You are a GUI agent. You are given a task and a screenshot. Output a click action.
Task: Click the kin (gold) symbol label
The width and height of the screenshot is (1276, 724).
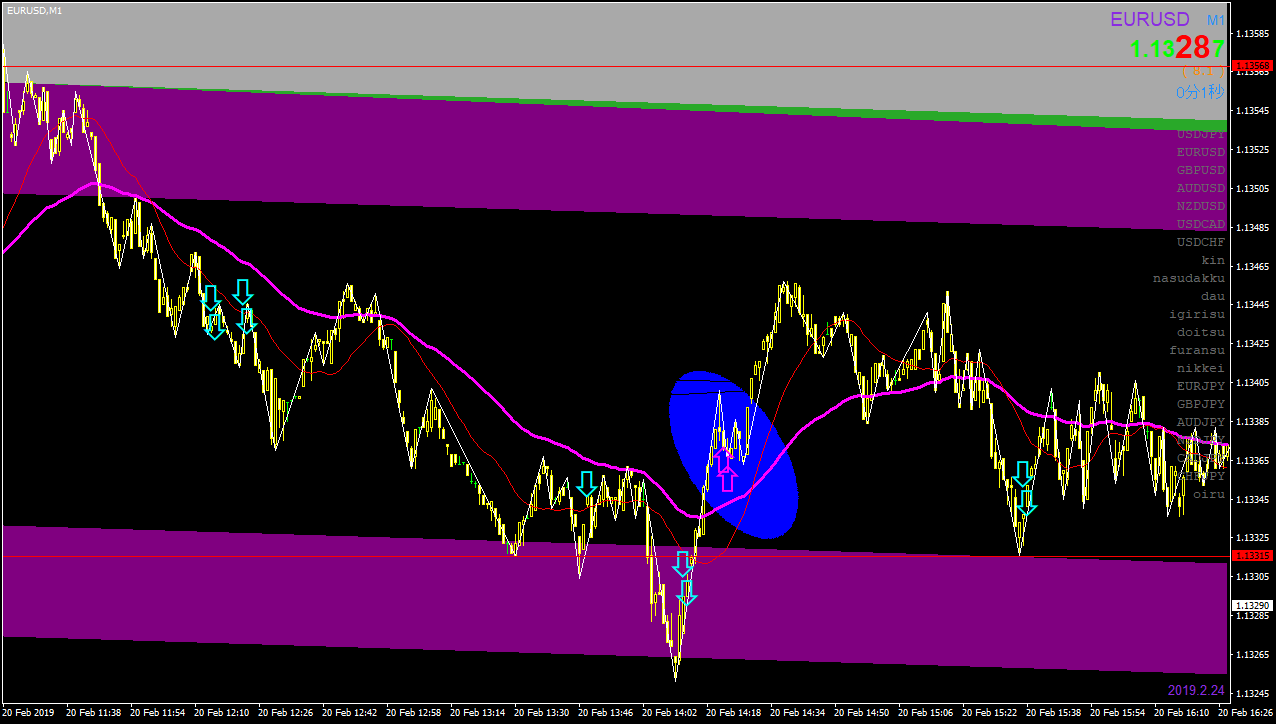pos(1213,260)
